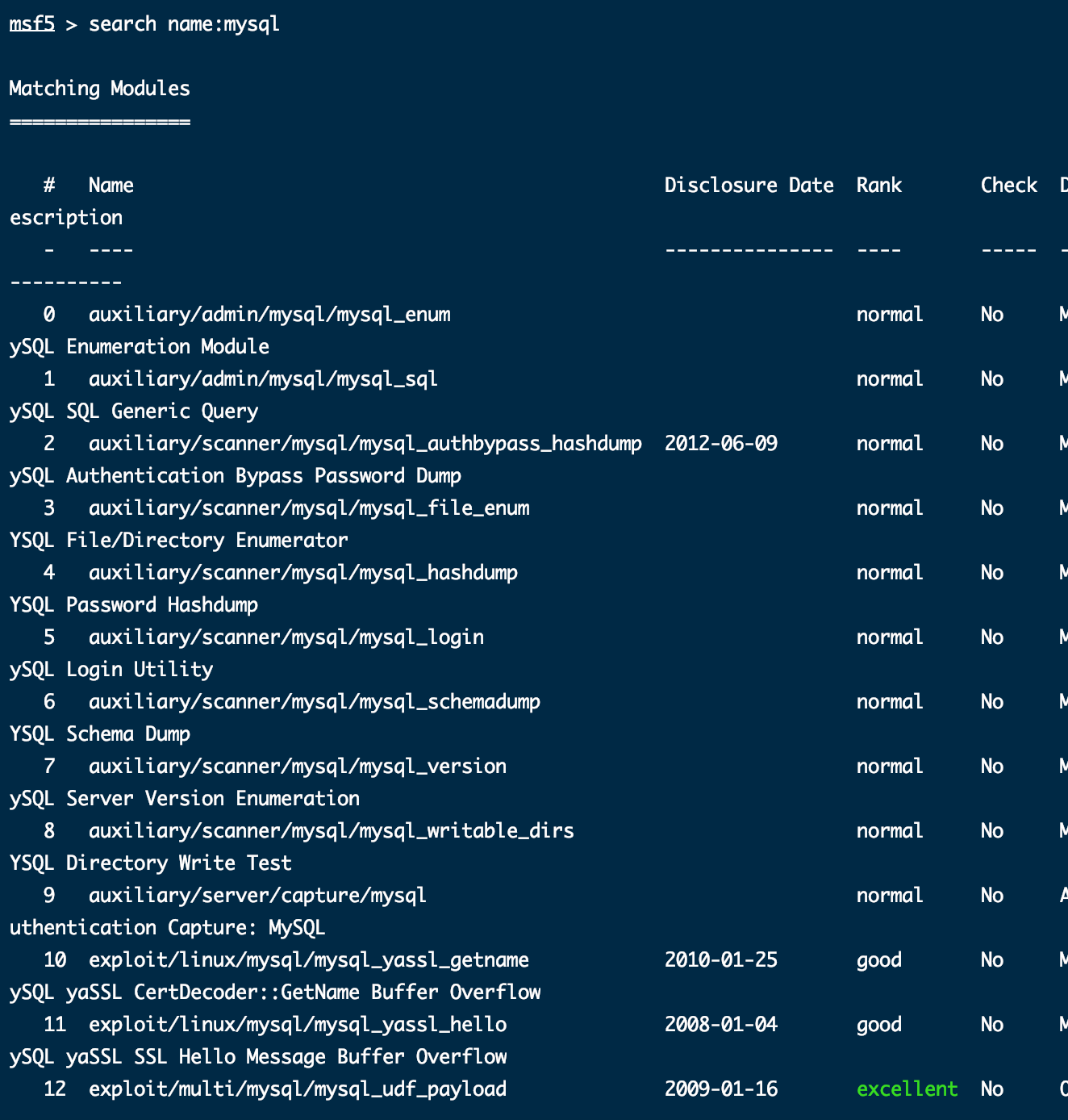The image size is (1068, 1120).
Task: Select auxiliary/admin/mysql/mysql_sql module path
Action: [x=264, y=379]
